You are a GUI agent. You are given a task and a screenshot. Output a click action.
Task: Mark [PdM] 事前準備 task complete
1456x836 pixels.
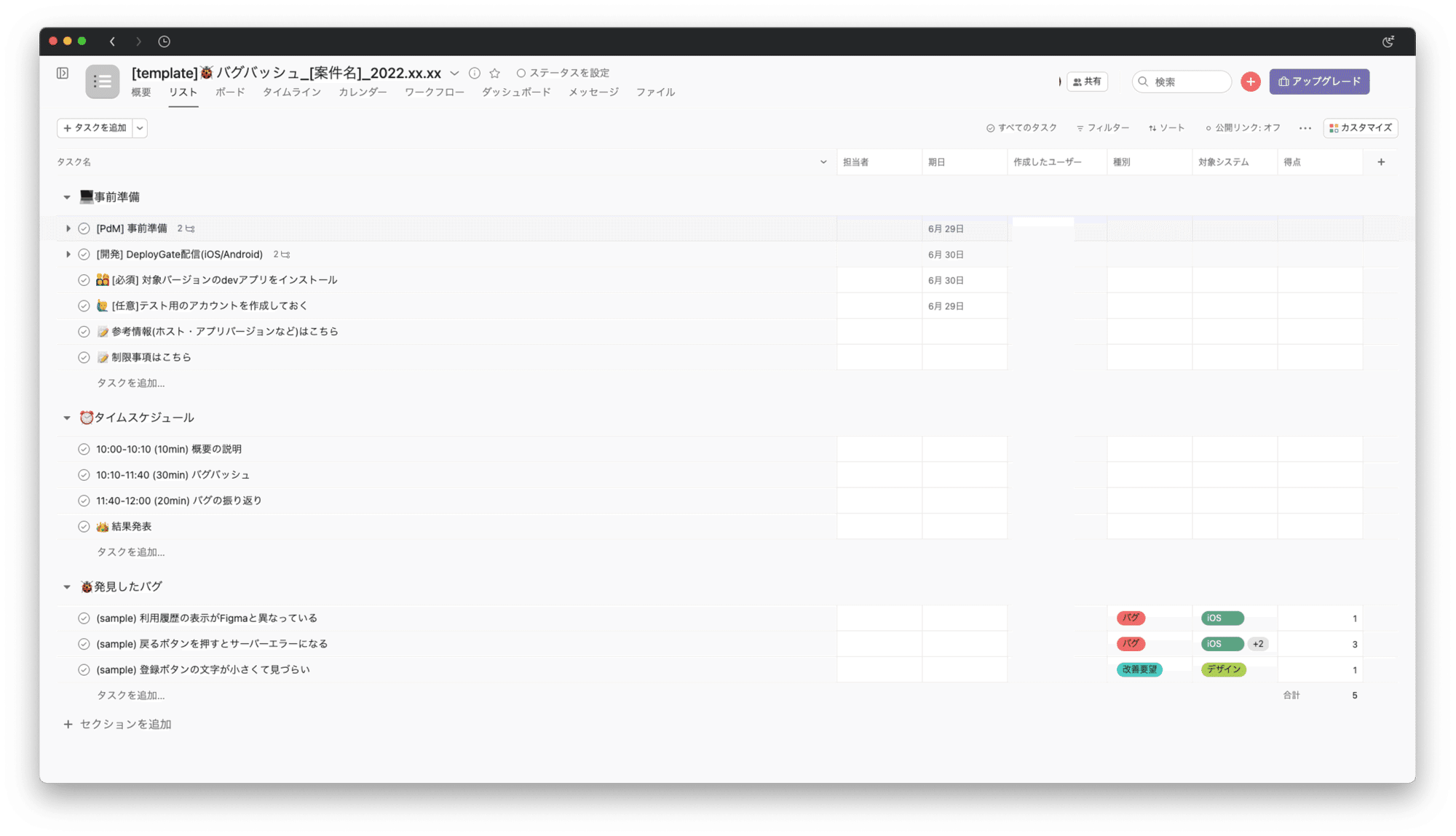(84, 228)
